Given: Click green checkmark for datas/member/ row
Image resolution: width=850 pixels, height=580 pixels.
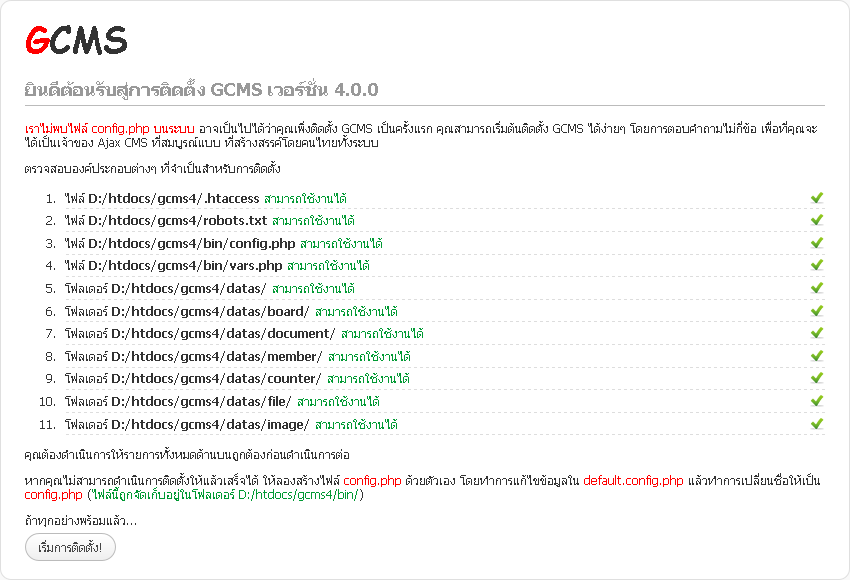Looking at the screenshot, I should [x=817, y=356].
